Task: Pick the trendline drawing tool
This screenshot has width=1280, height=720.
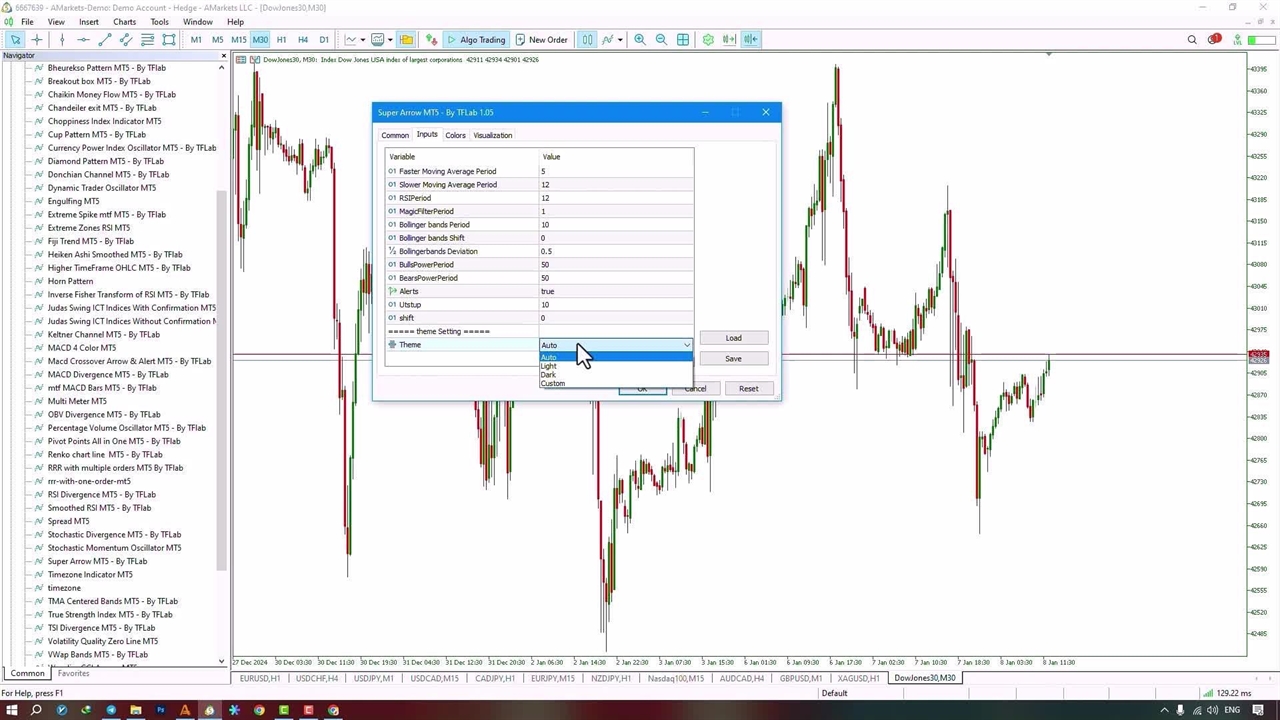Action: coord(104,40)
